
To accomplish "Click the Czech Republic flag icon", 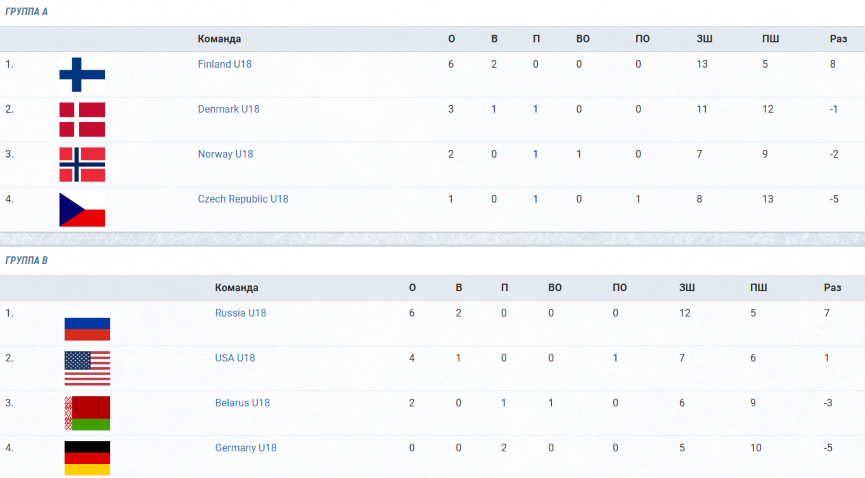I will pyautogui.click(x=82, y=210).
